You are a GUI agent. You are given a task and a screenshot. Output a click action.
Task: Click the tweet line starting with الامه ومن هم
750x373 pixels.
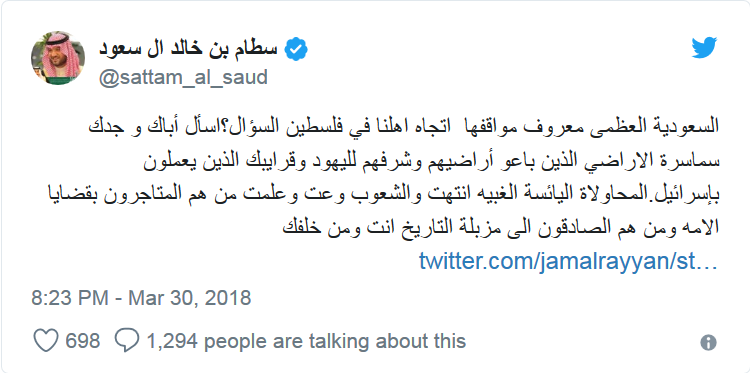pos(501,226)
